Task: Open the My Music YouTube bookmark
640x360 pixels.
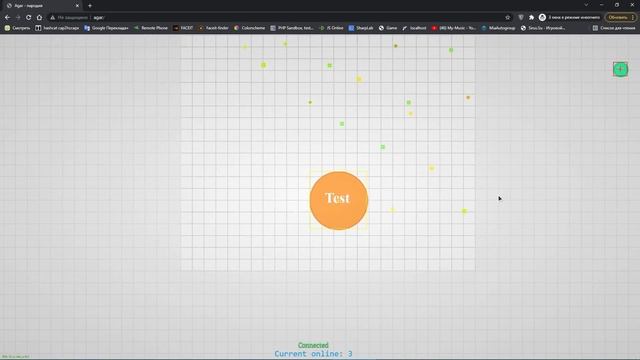Action: point(453,28)
